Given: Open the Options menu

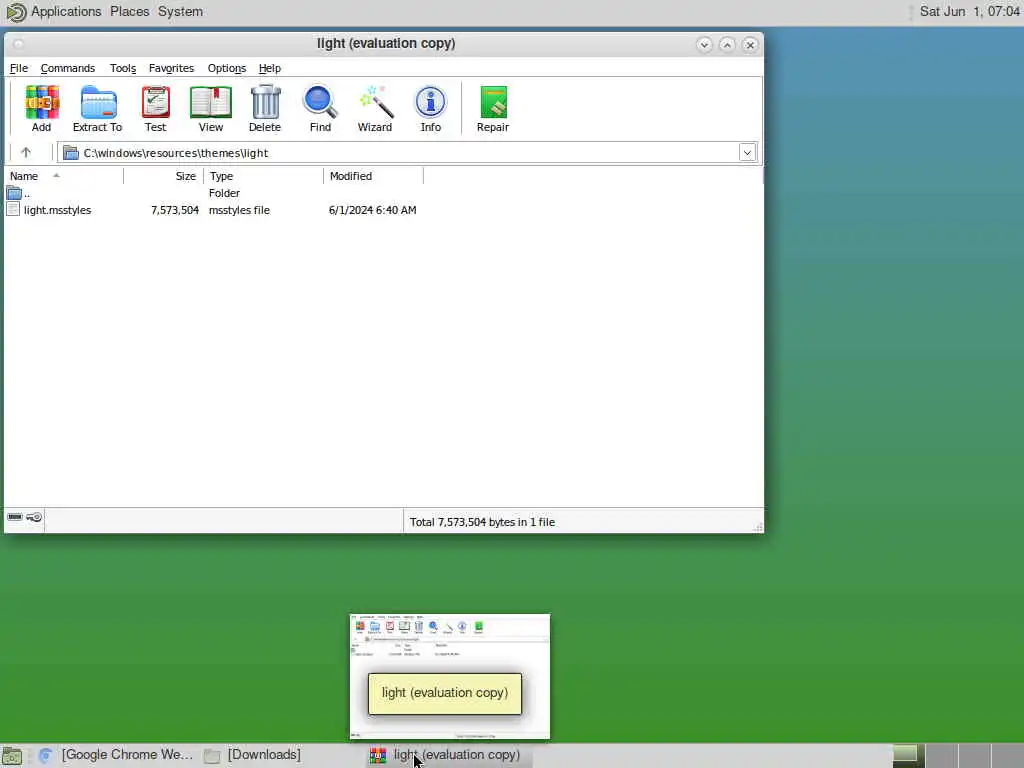Looking at the screenshot, I should [x=227, y=68].
